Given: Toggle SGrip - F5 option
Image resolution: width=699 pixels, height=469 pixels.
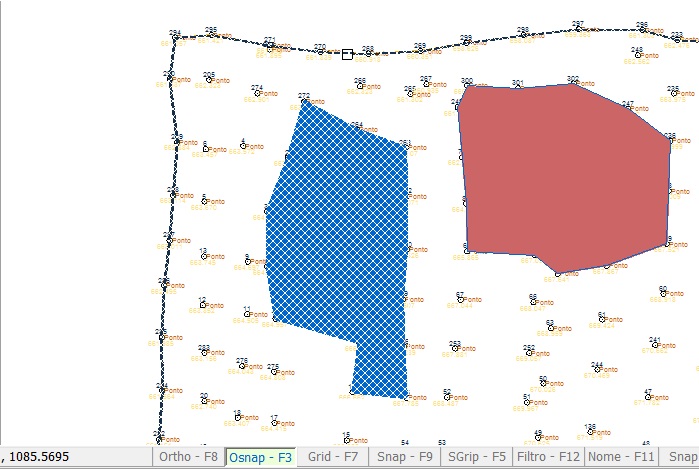Looking at the screenshot, I should pyautogui.click(x=477, y=457).
